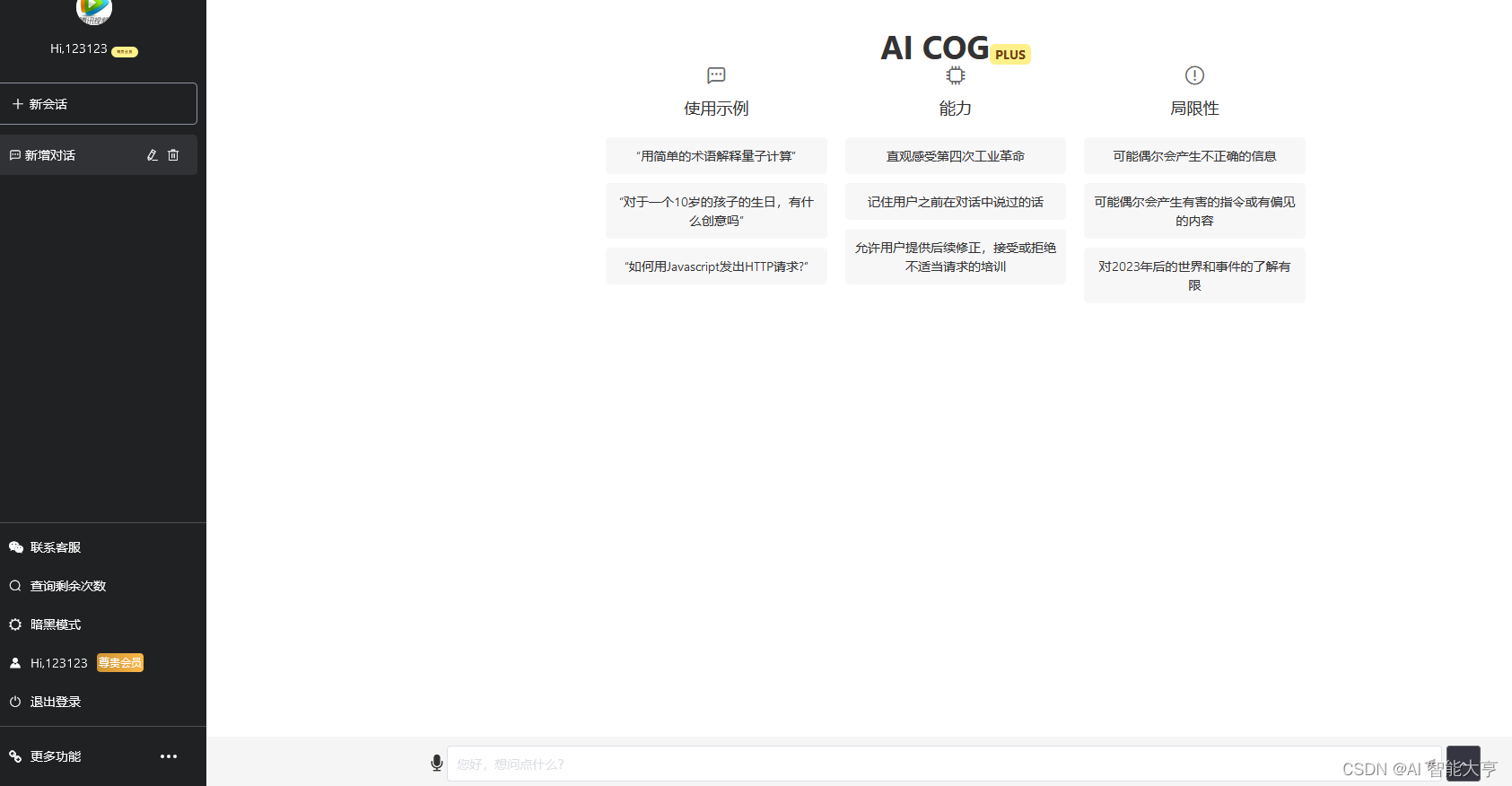The height and width of the screenshot is (786, 1512).
Task: Select the 10岁孩子生日创意 example prompt
Action: (716, 211)
